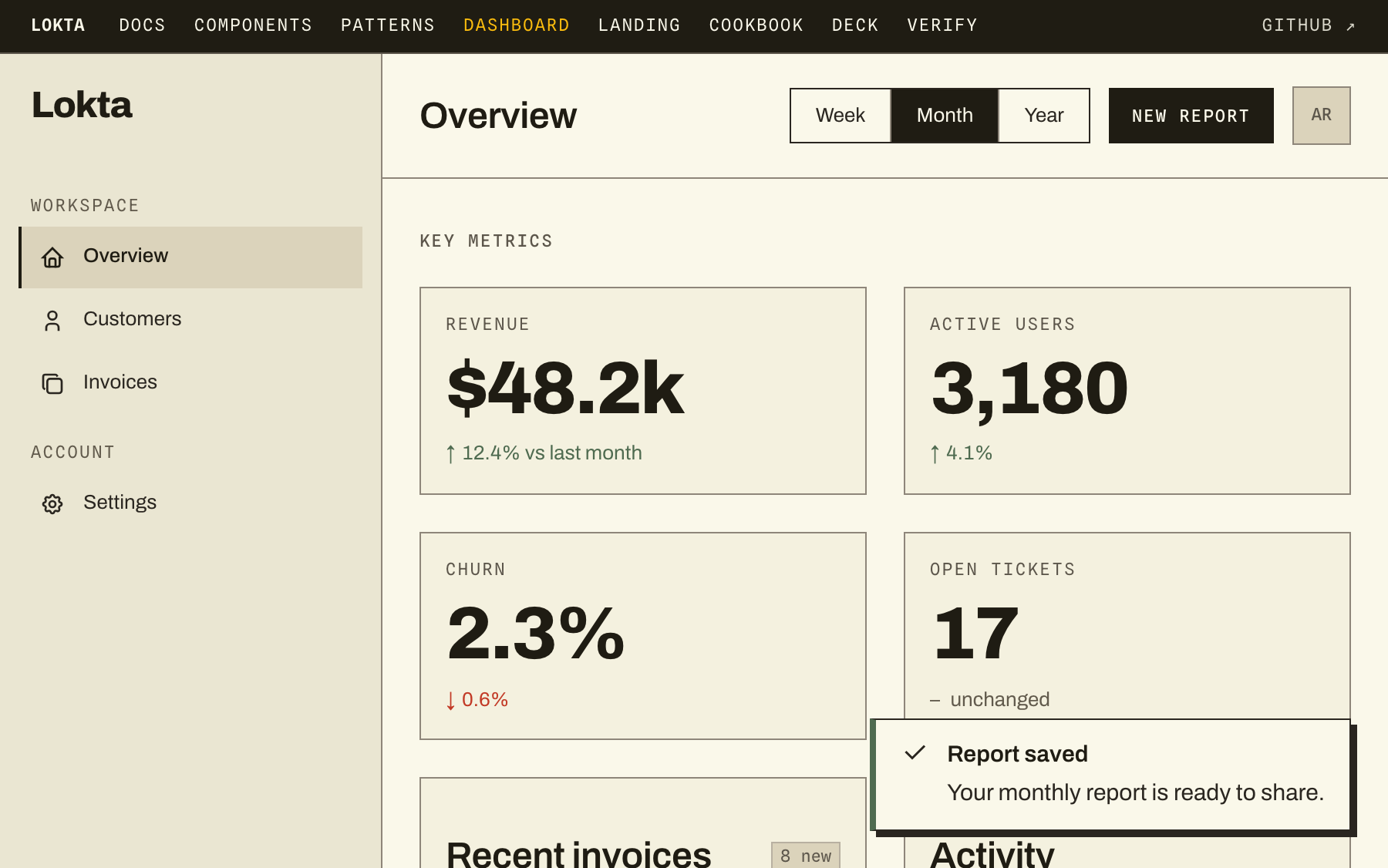Switch time range to Week
1388x868 pixels.
tap(840, 115)
